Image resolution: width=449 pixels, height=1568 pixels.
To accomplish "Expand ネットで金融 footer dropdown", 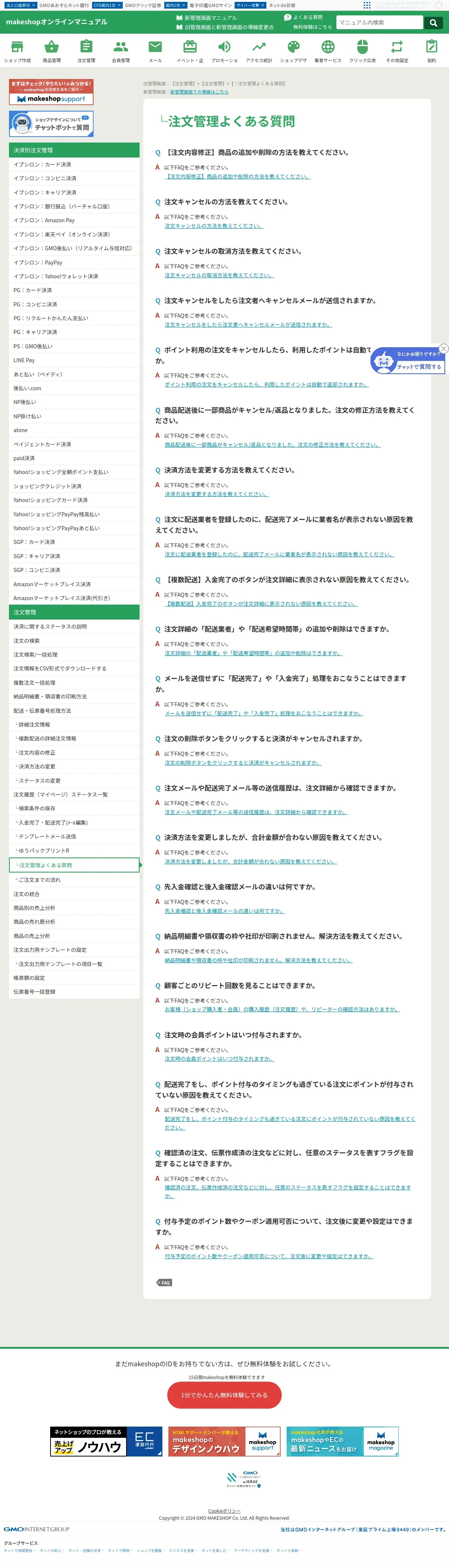I will [288, 1550].
